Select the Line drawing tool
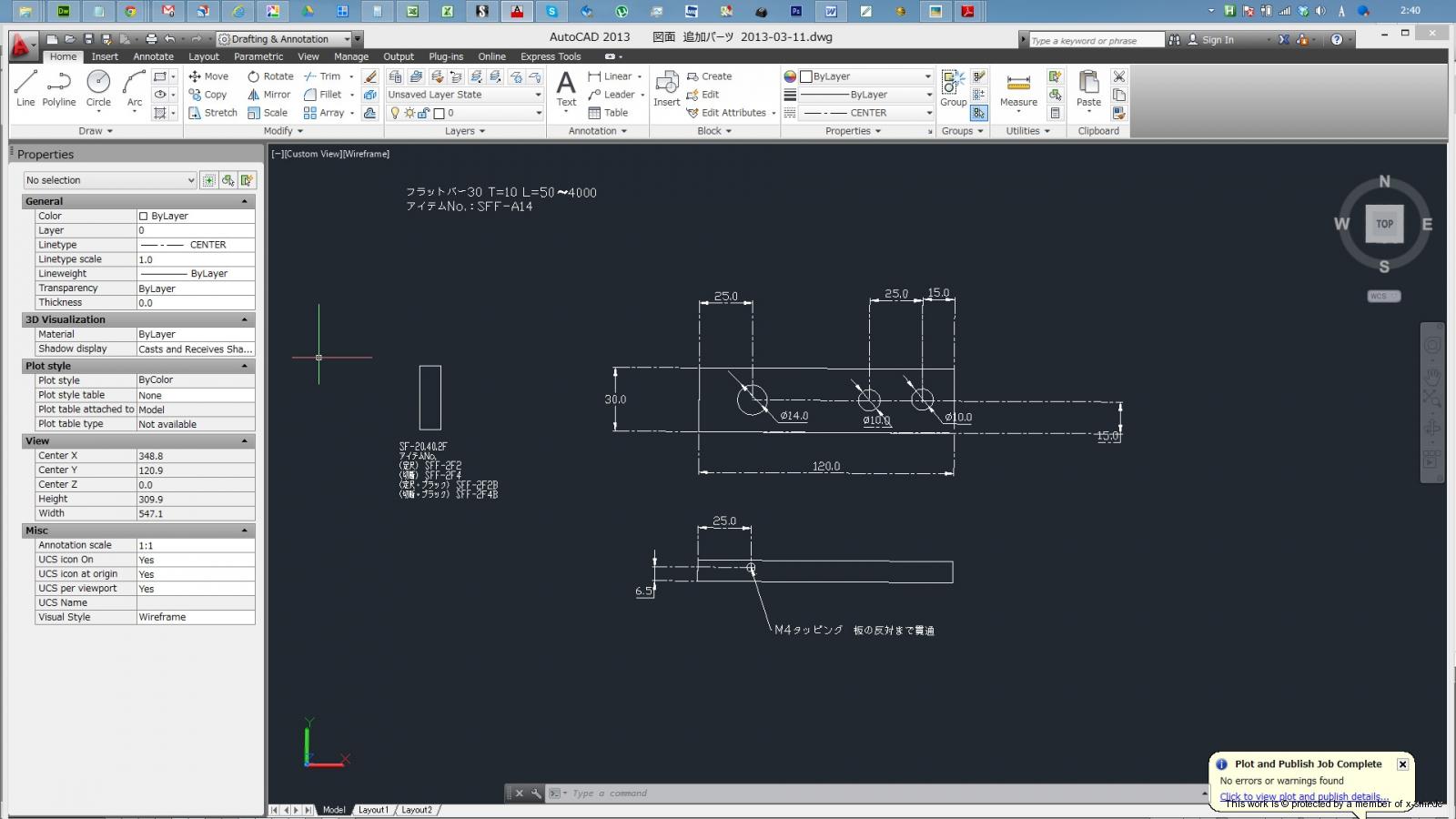1456x819 pixels. click(25, 88)
